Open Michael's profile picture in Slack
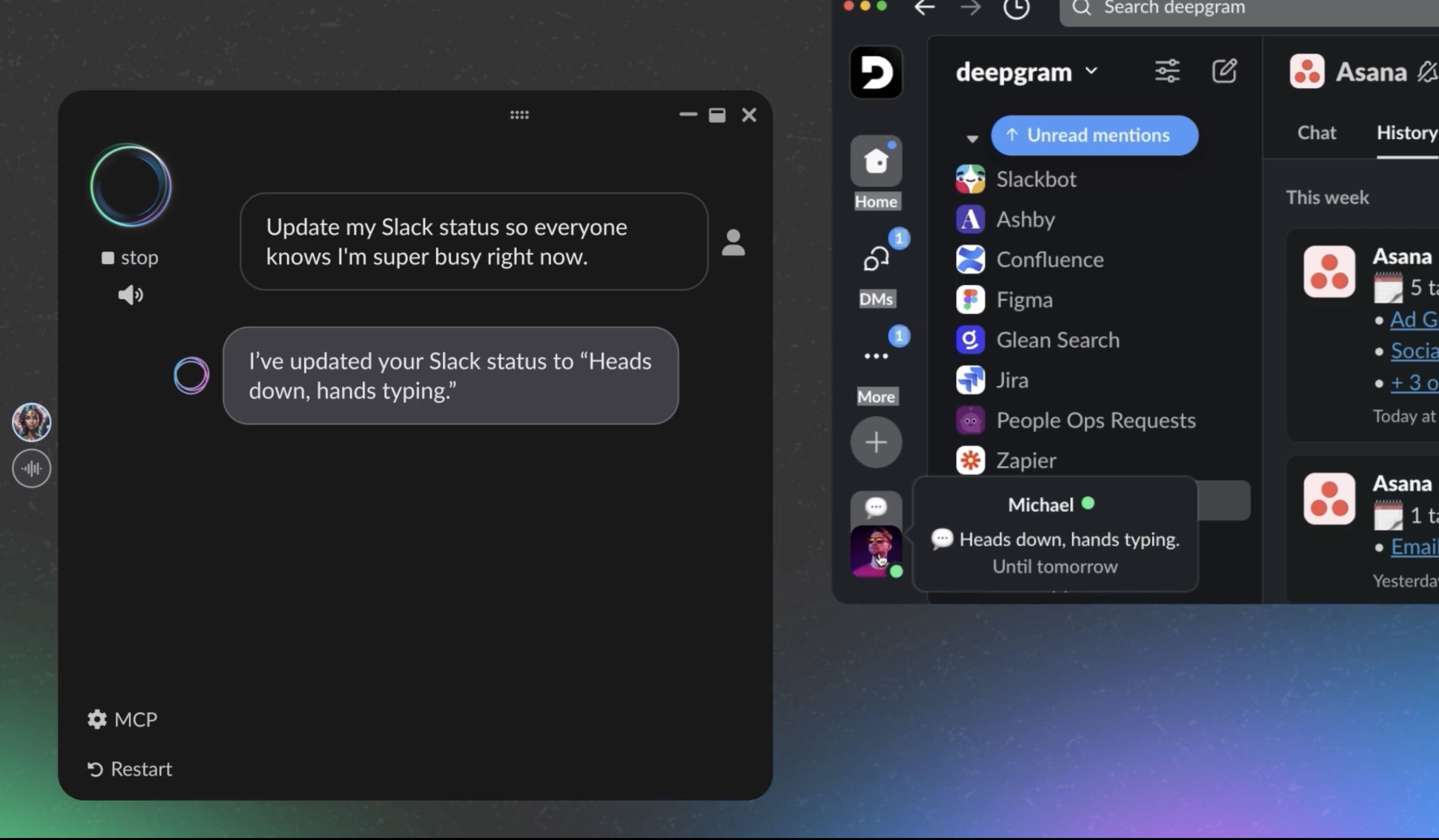 (x=876, y=551)
